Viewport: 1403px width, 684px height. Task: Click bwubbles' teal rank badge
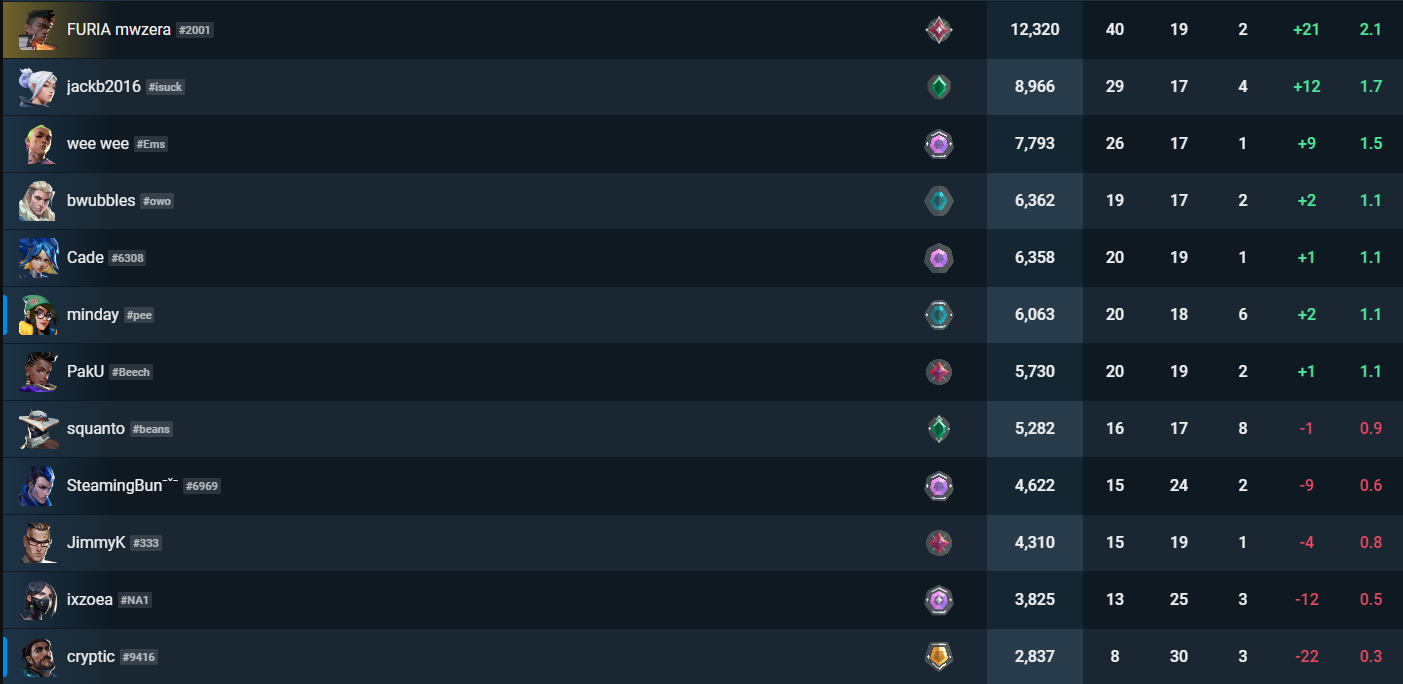(x=938, y=201)
